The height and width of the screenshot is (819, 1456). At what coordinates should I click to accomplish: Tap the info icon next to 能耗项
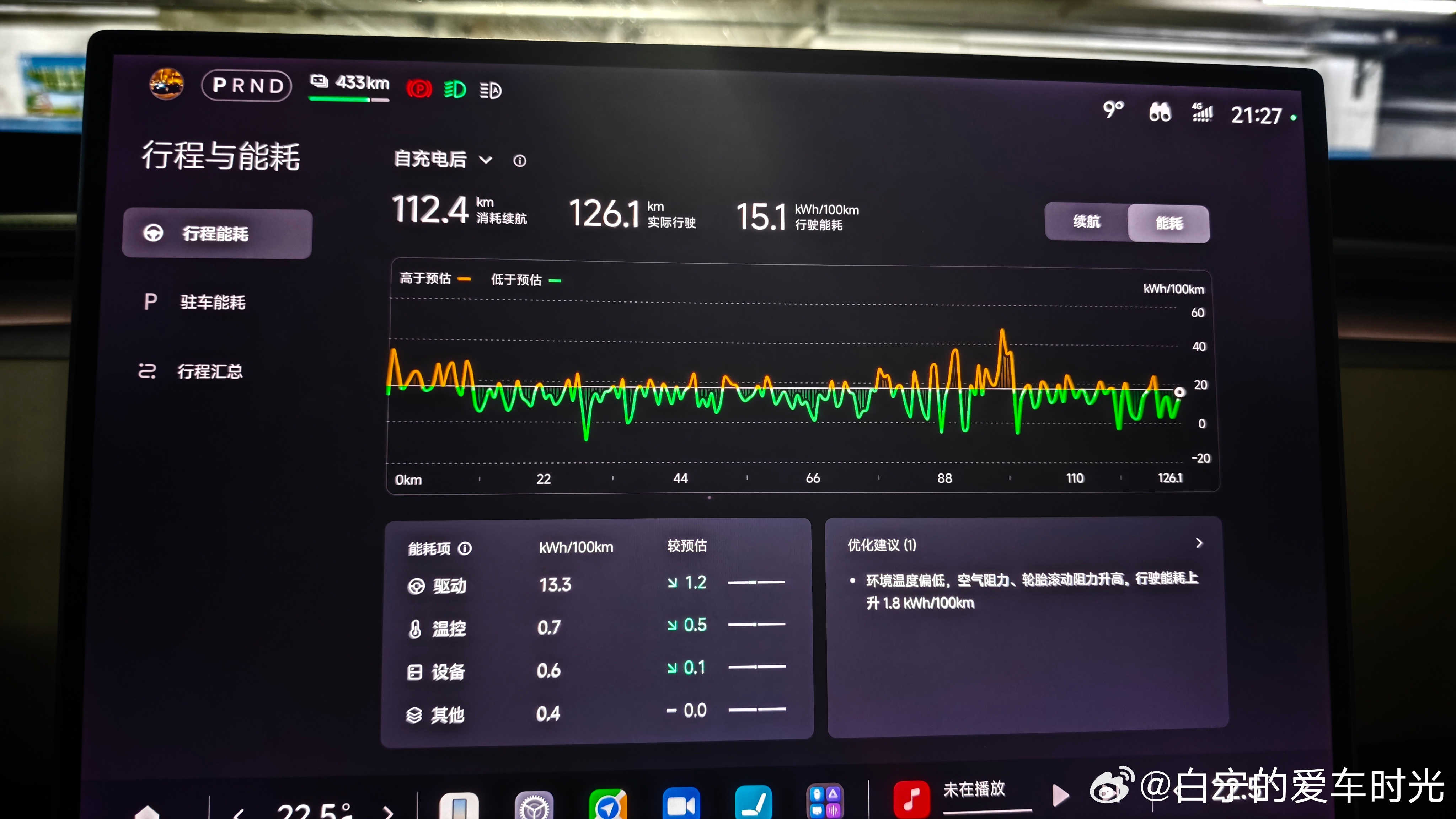tap(465, 548)
